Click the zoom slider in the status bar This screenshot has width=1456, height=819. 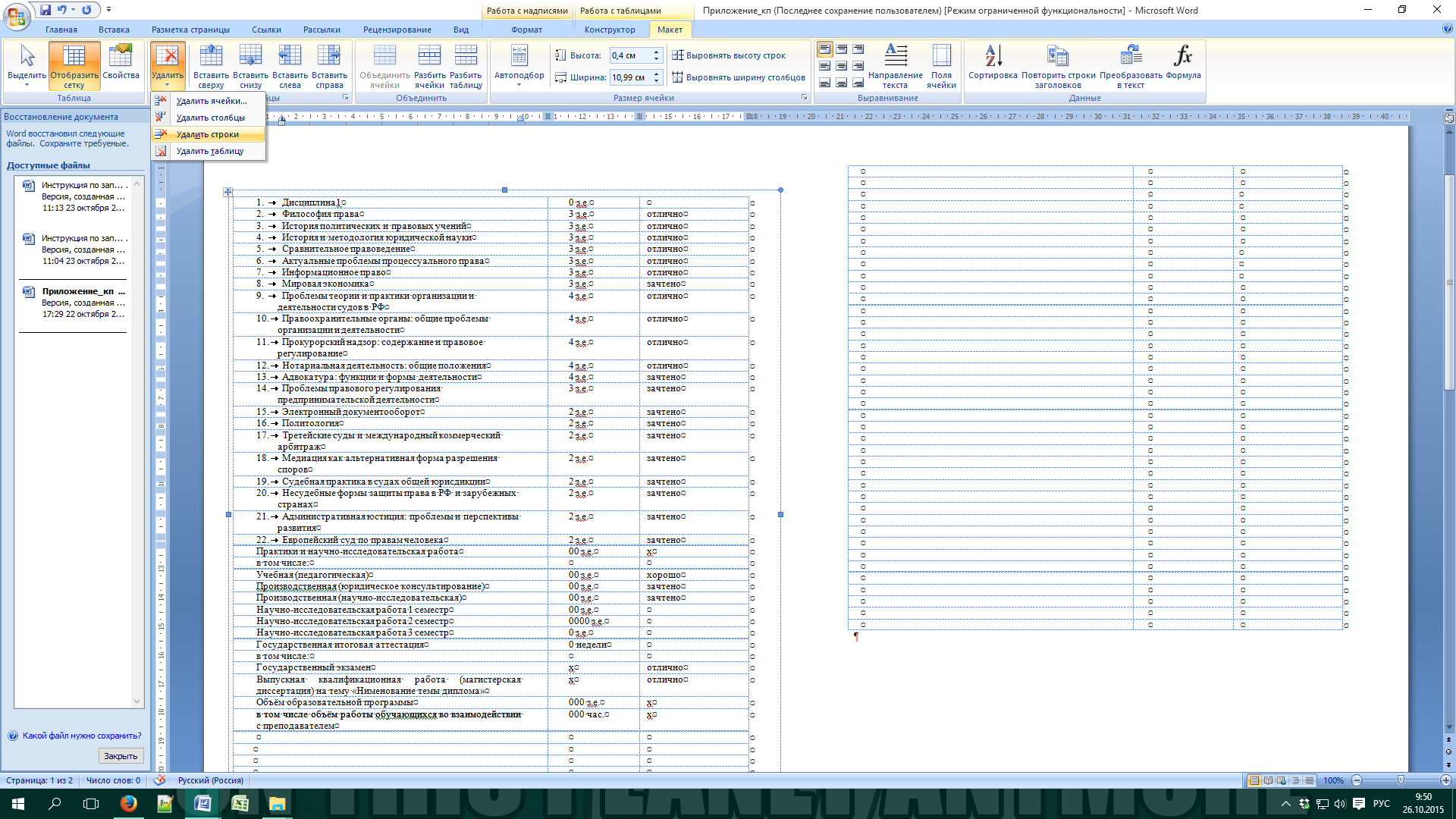1401,780
